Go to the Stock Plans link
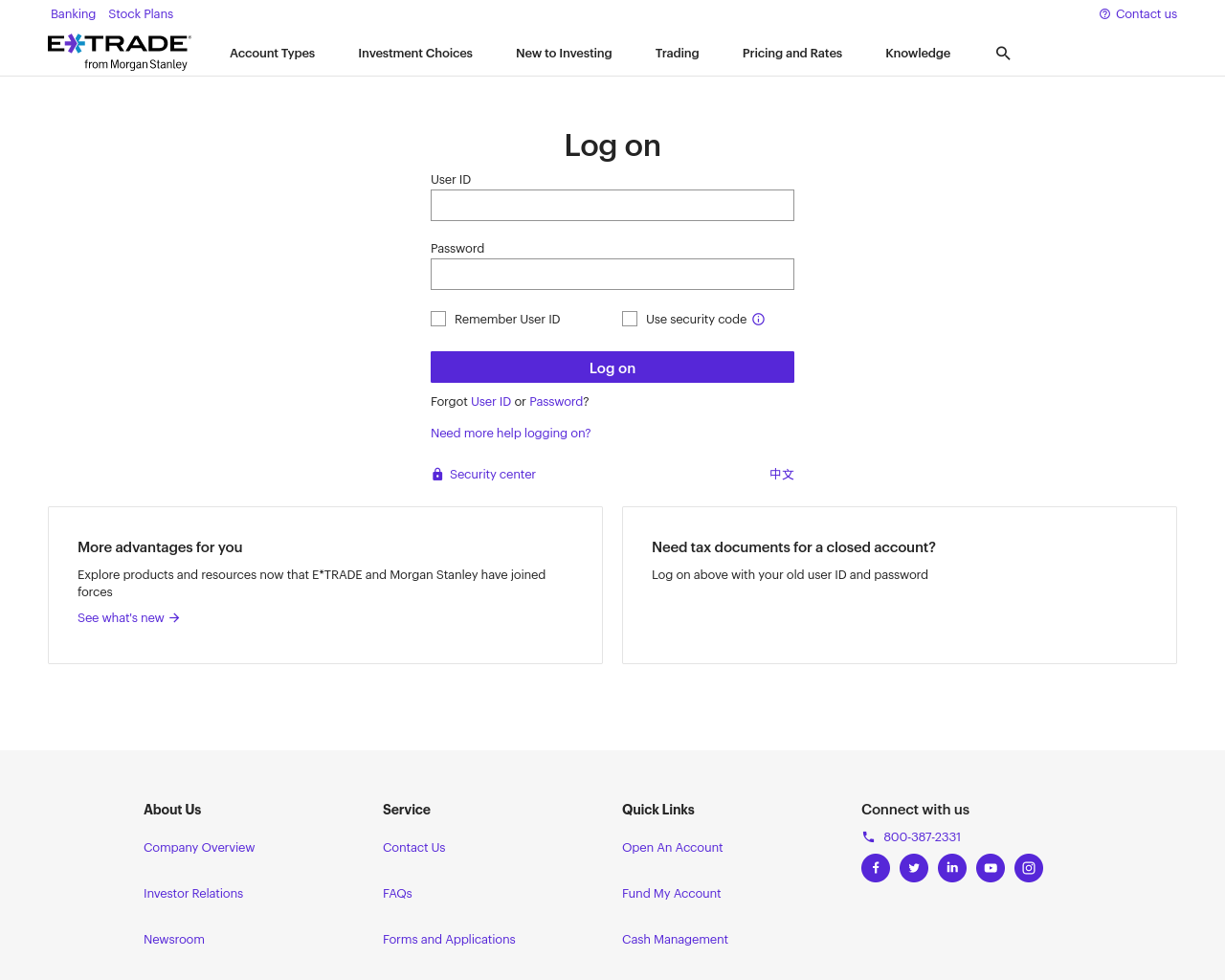1225x980 pixels. (141, 14)
